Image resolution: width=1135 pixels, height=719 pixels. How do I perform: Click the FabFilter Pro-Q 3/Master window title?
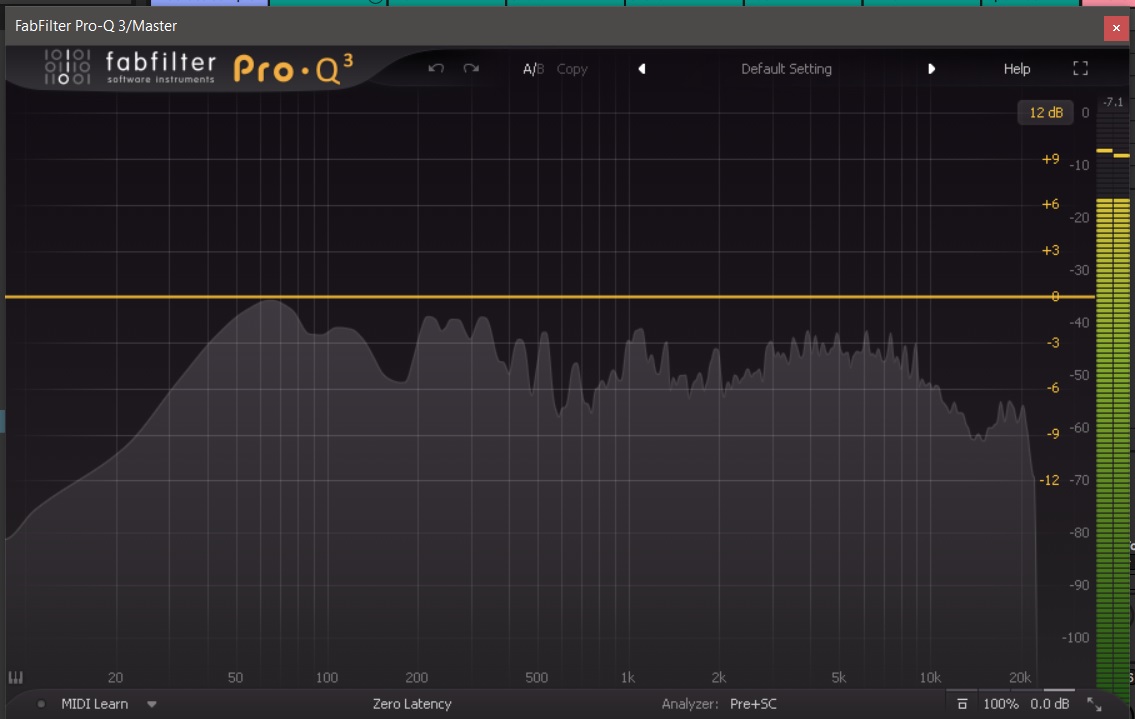pyautogui.click(x=96, y=26)
